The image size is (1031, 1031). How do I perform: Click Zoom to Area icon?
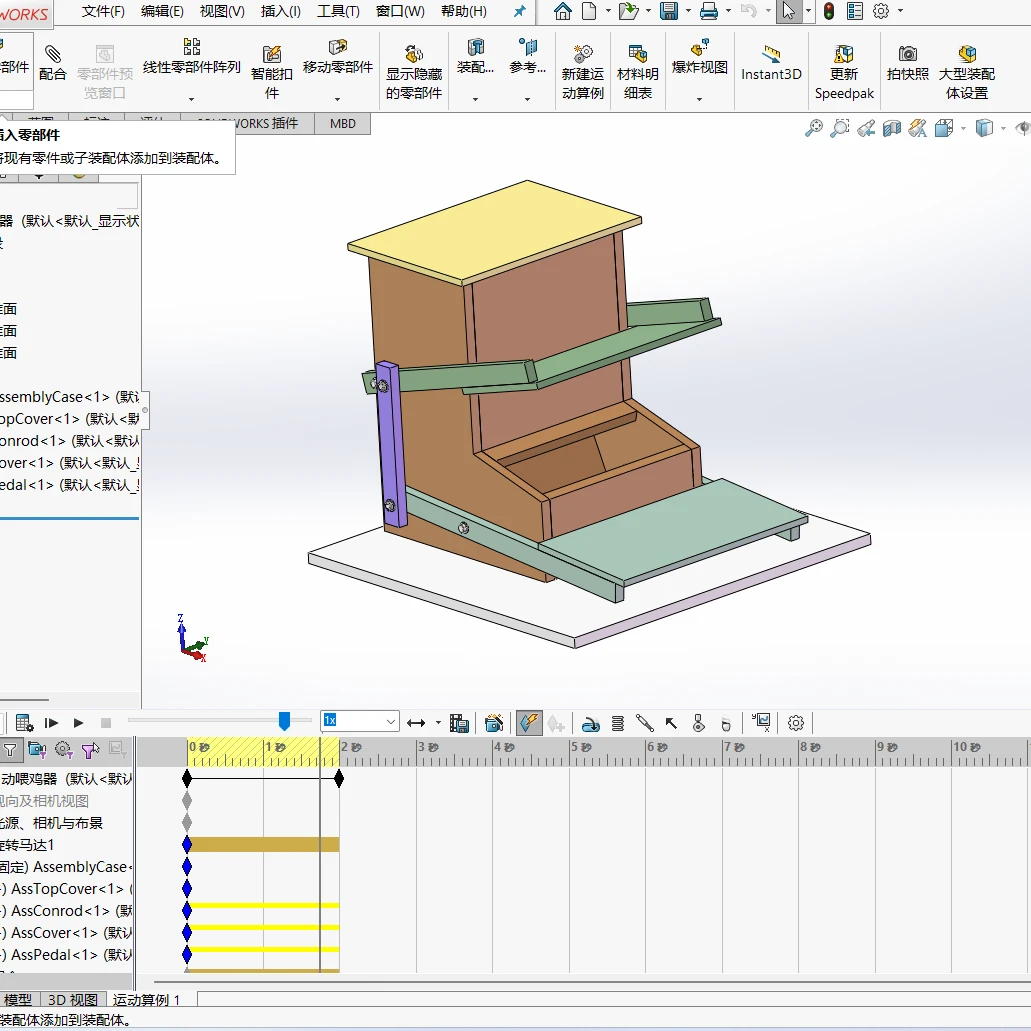pos(840,128)
